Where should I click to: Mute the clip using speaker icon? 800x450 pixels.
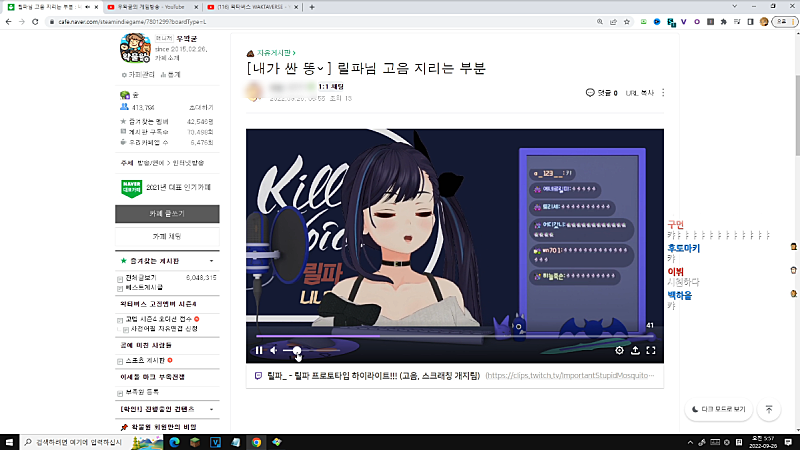(x=274, y=350)
